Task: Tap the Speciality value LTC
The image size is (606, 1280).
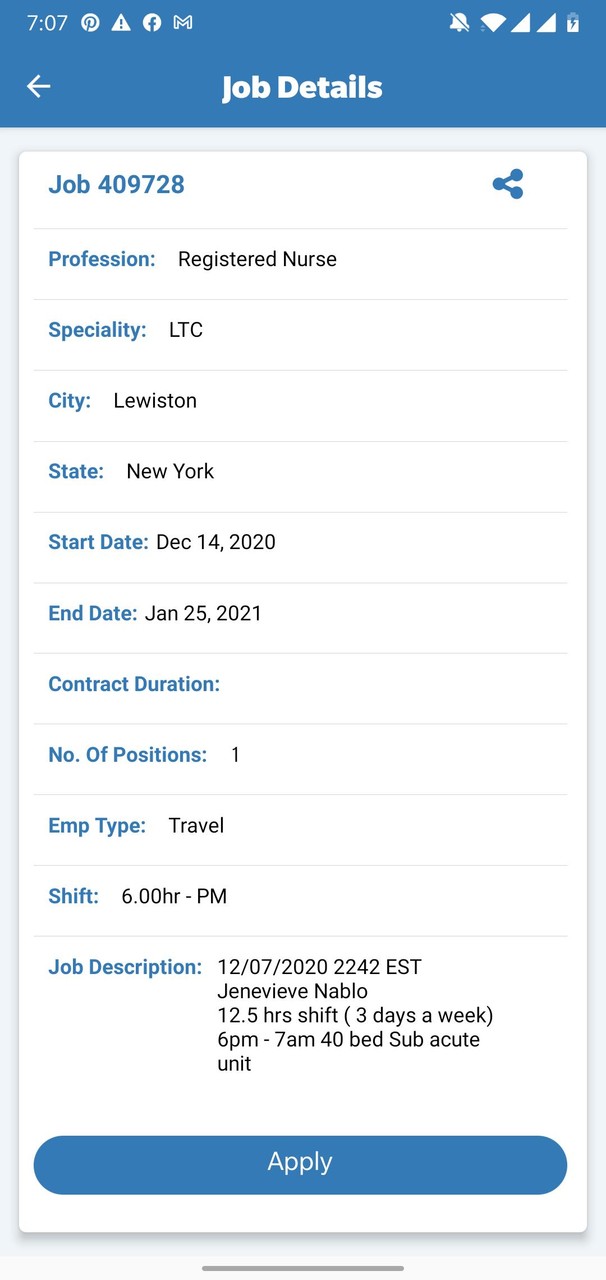Action: click(185, 329)
